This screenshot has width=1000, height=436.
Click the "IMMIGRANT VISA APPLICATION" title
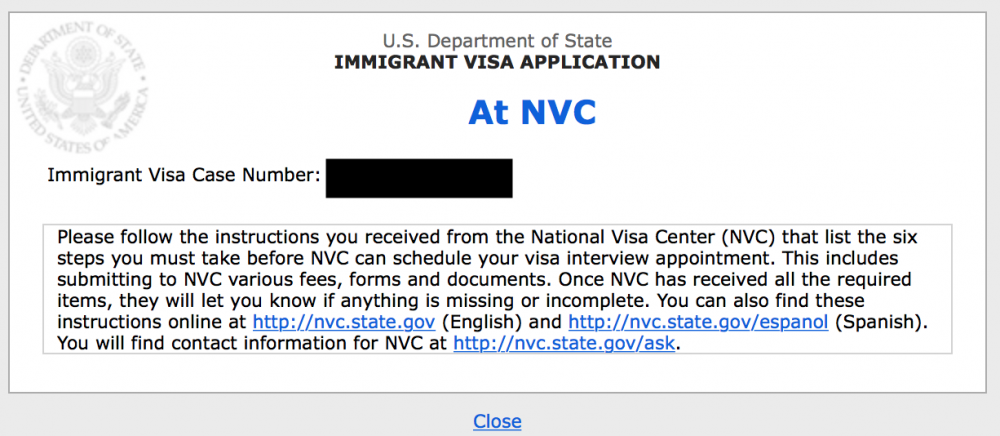coord(497,62)
